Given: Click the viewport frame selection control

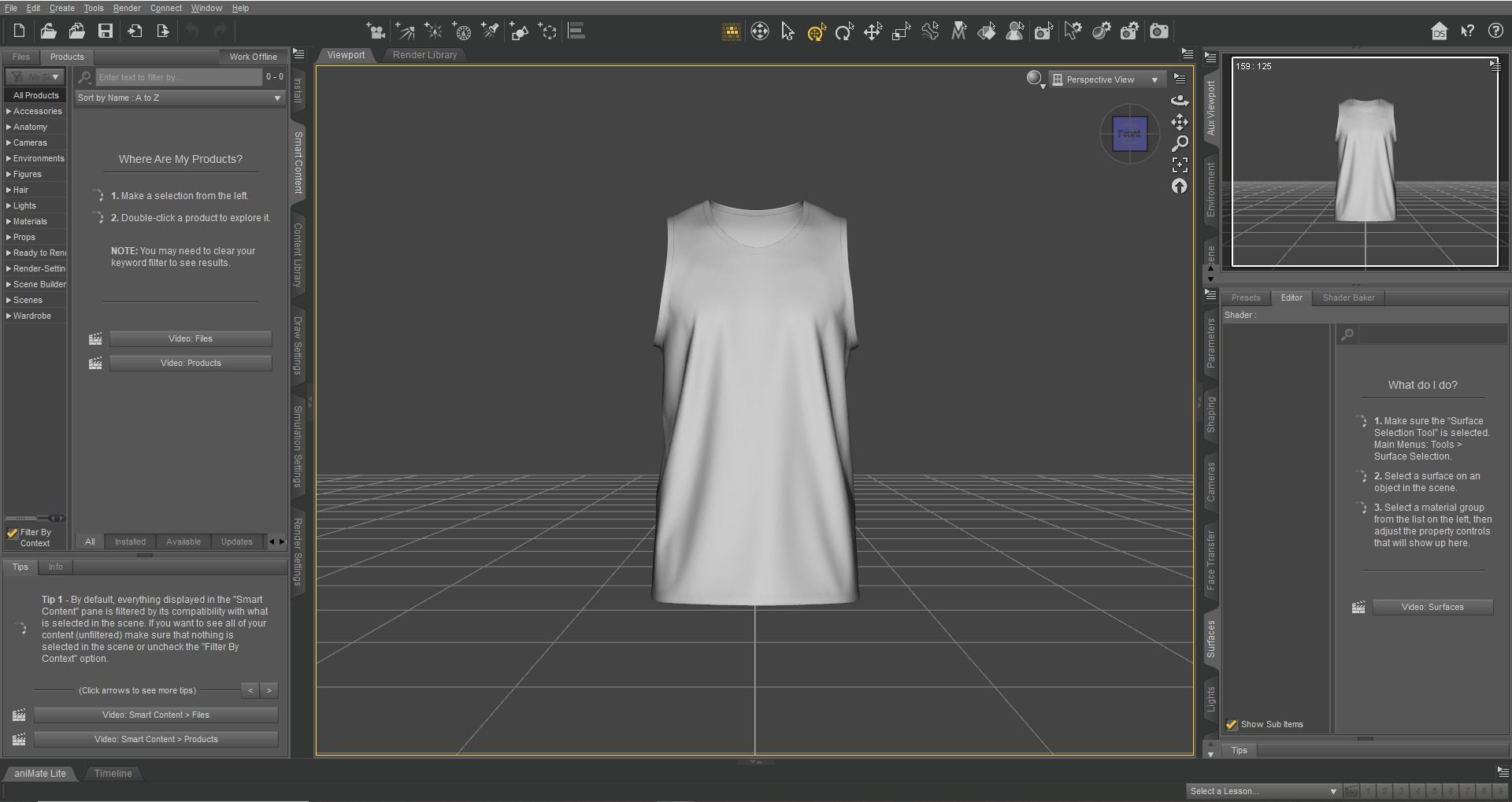Looking at the screenshot, I should (1180, 164).
